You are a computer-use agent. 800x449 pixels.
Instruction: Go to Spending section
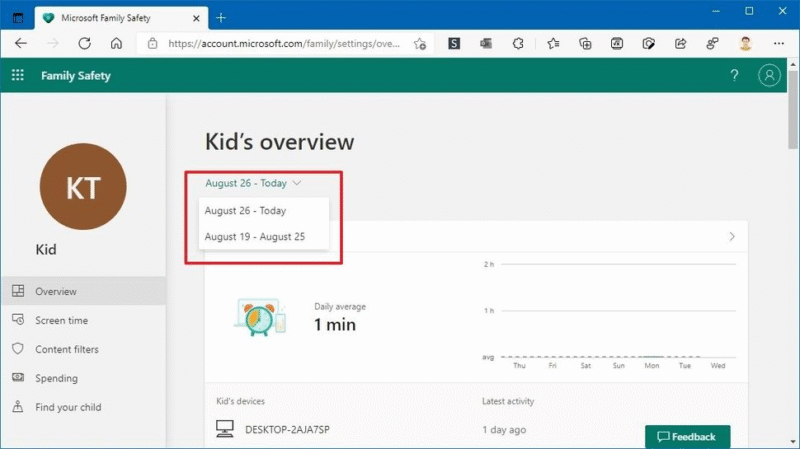pos(56,378)
